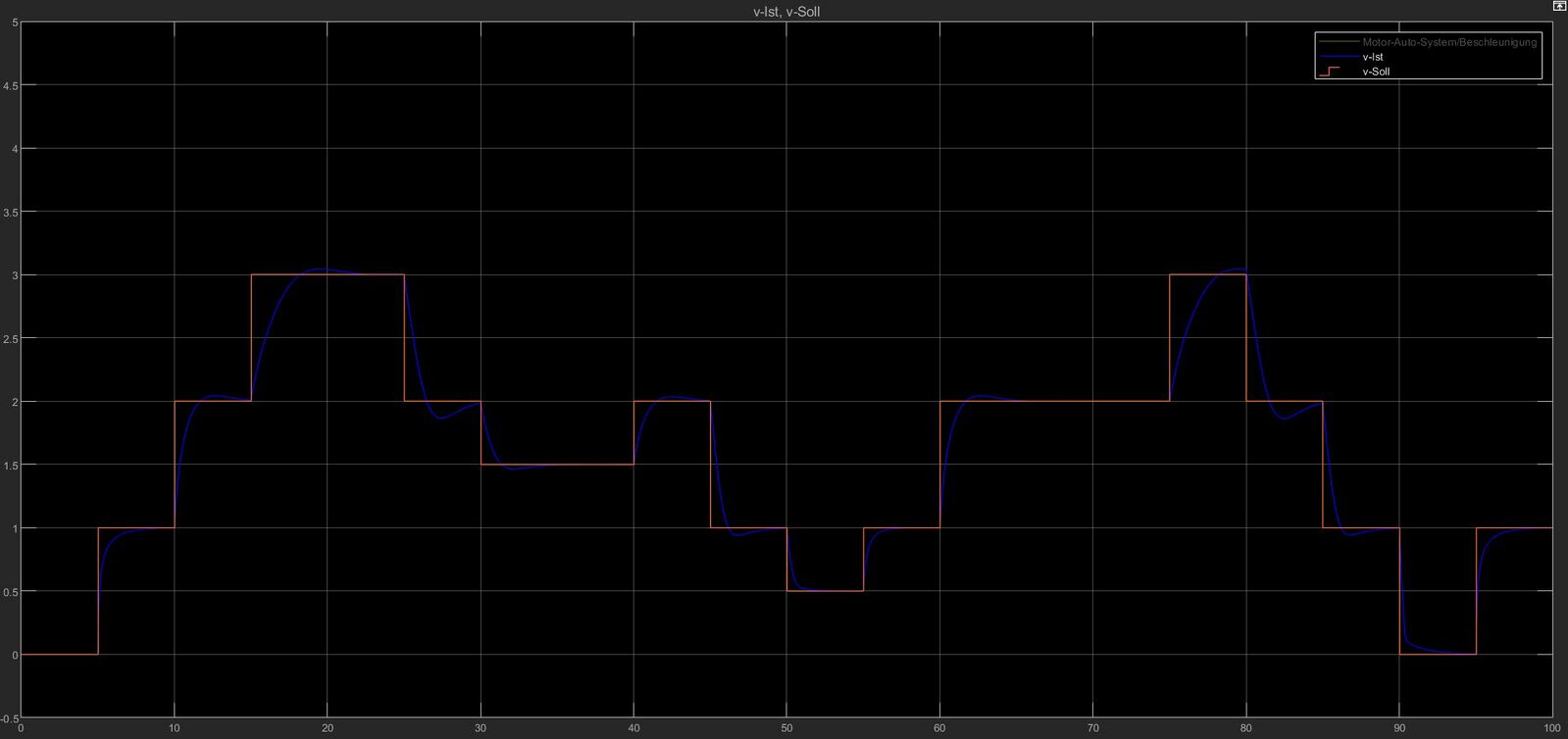This screenshot has width=1568, height=739.
Task: Toggle v-Ist signal visibility in legend
Action: click(1373, 57)
